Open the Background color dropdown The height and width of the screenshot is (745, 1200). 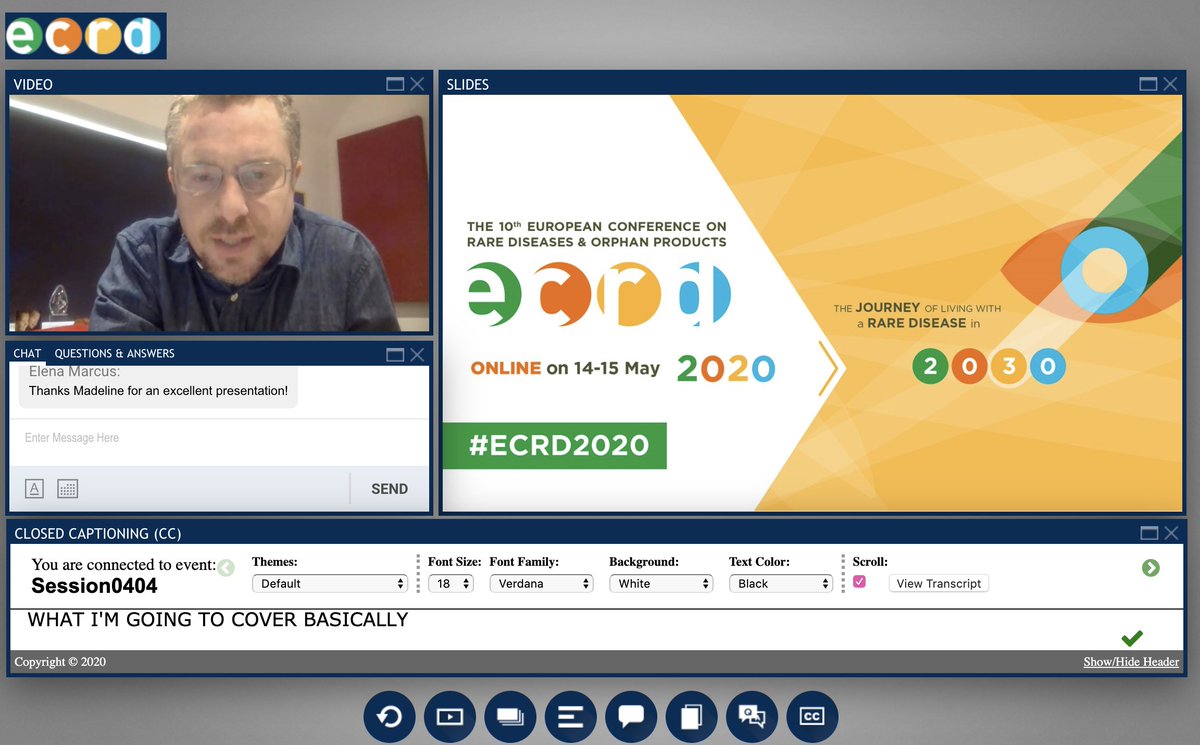pyautogui.click(x=661, y=583)
